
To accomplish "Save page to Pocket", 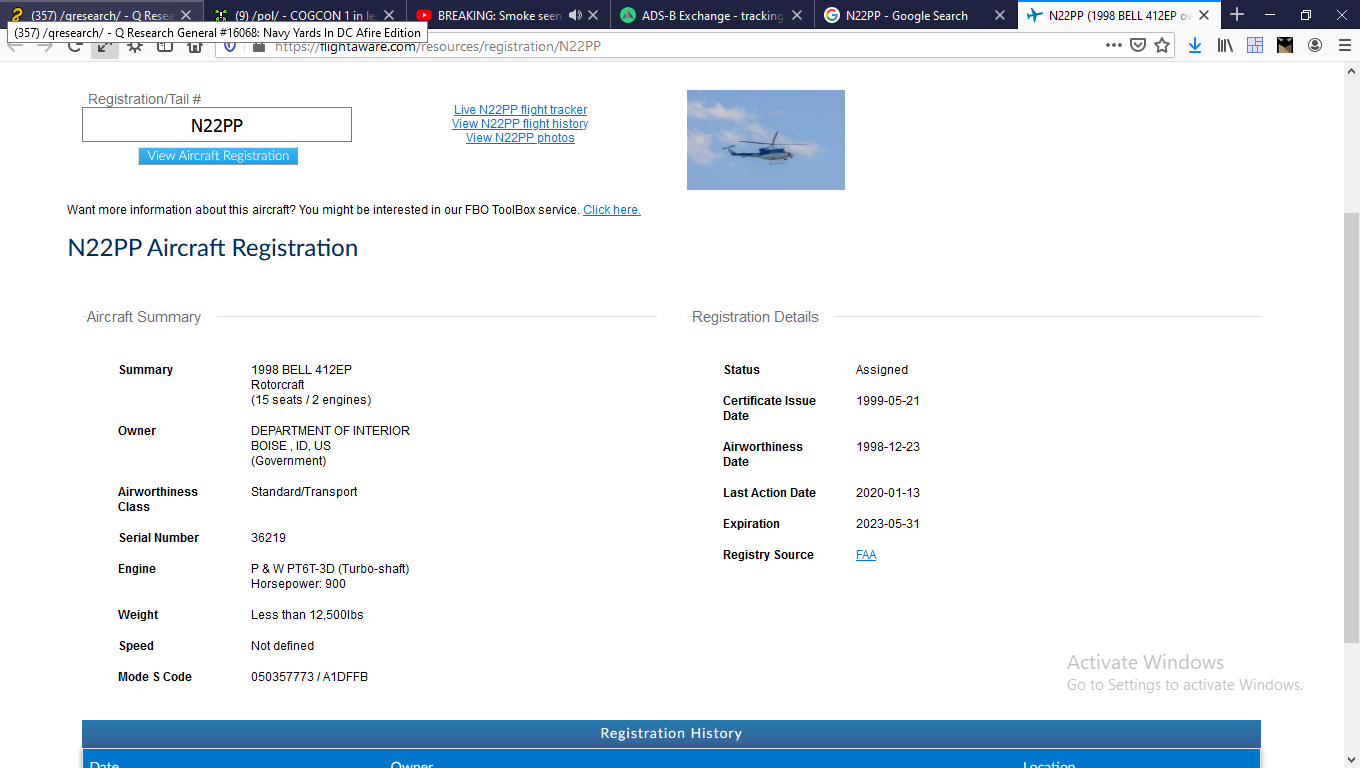I will click(x=1138, y=45).
